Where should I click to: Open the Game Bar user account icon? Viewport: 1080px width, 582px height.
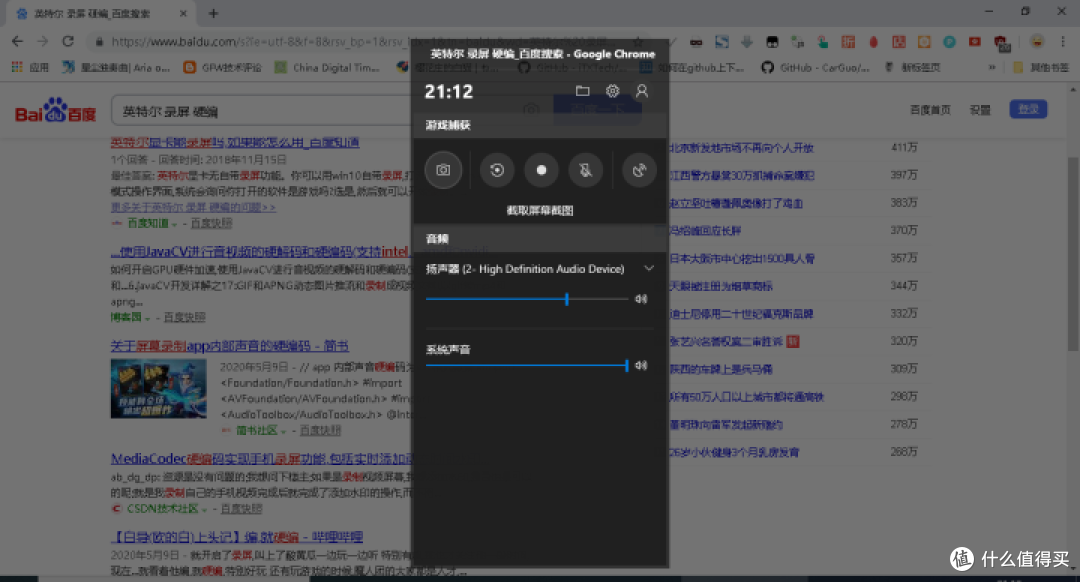(x=642, y=91)
